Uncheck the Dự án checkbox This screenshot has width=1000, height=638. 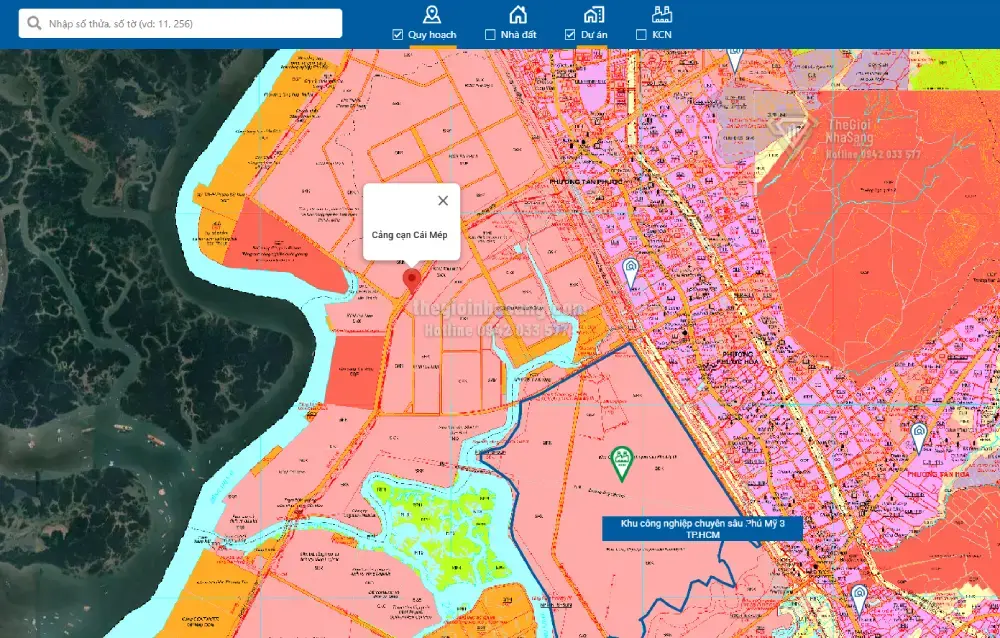[570, 35]
